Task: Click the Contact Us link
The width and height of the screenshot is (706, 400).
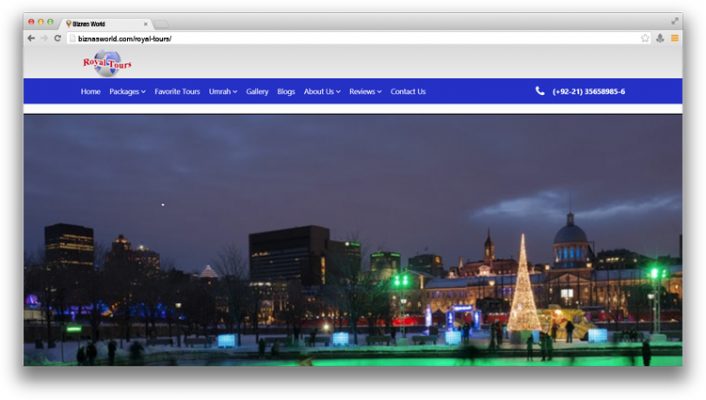Action: click(408, 92)
